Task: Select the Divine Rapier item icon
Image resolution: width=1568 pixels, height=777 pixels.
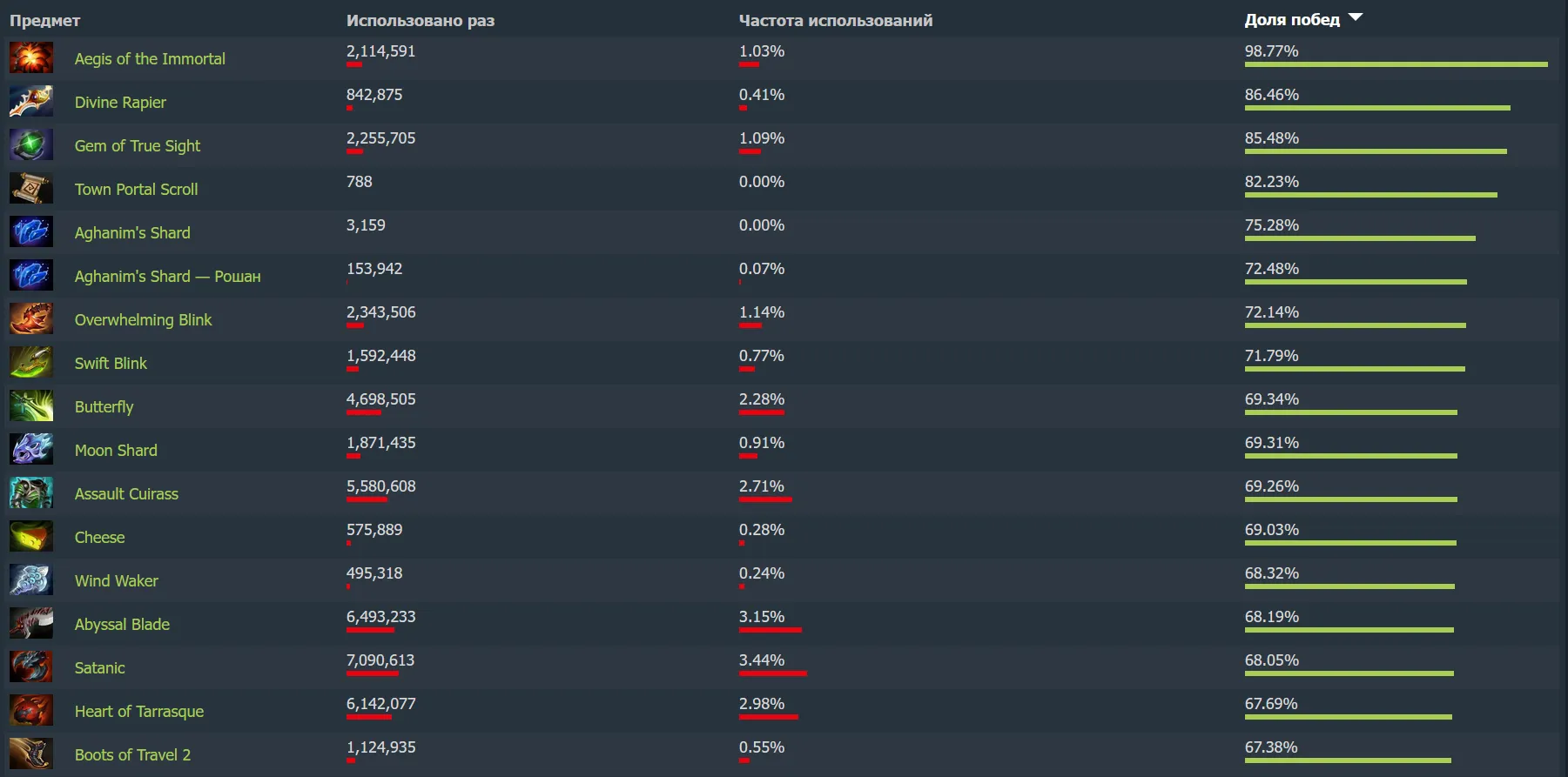Action: tap(31, 101)
